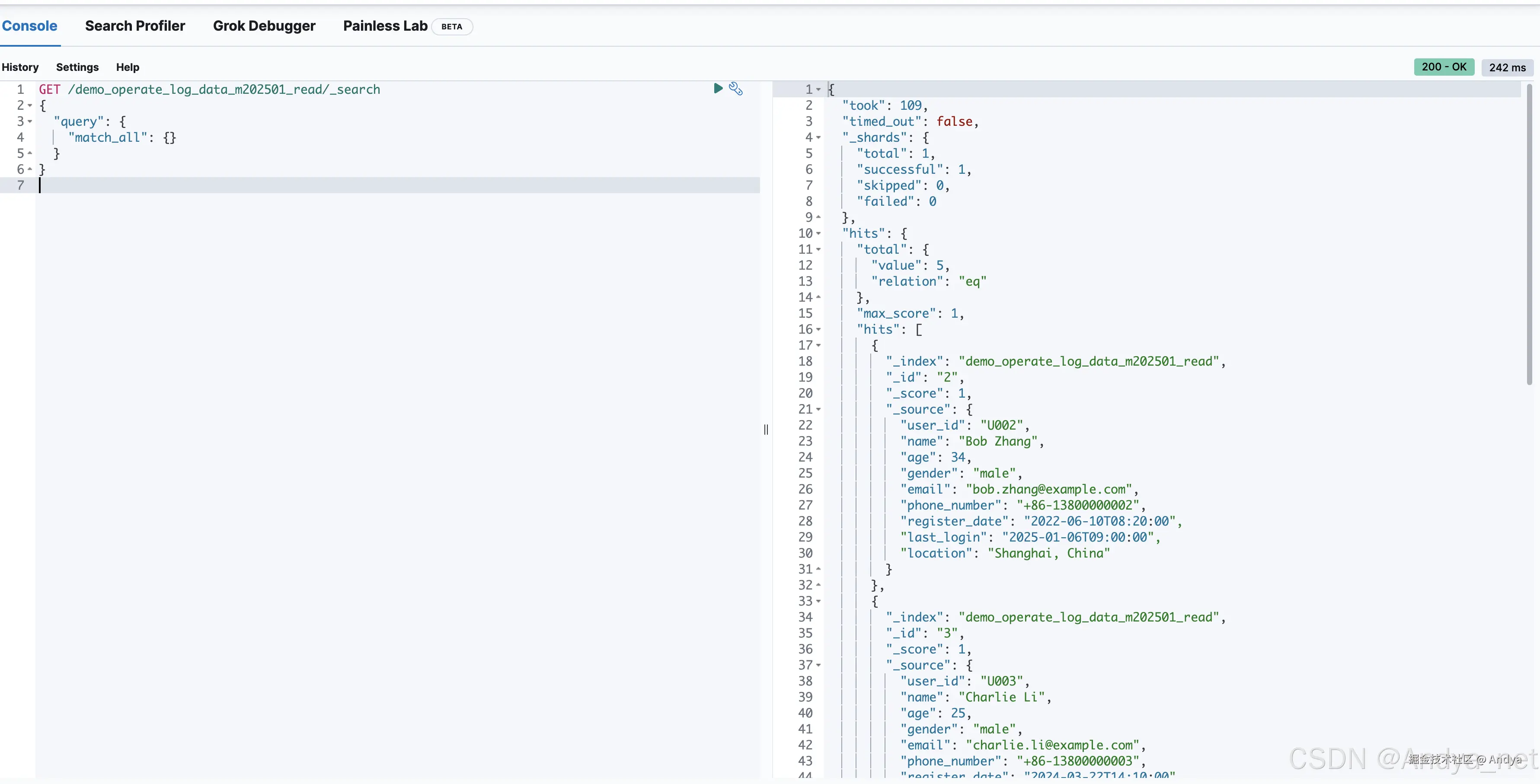Screen dimensions: 1540x784
Task: Open the Painless Lab tab
Action: 385,25
